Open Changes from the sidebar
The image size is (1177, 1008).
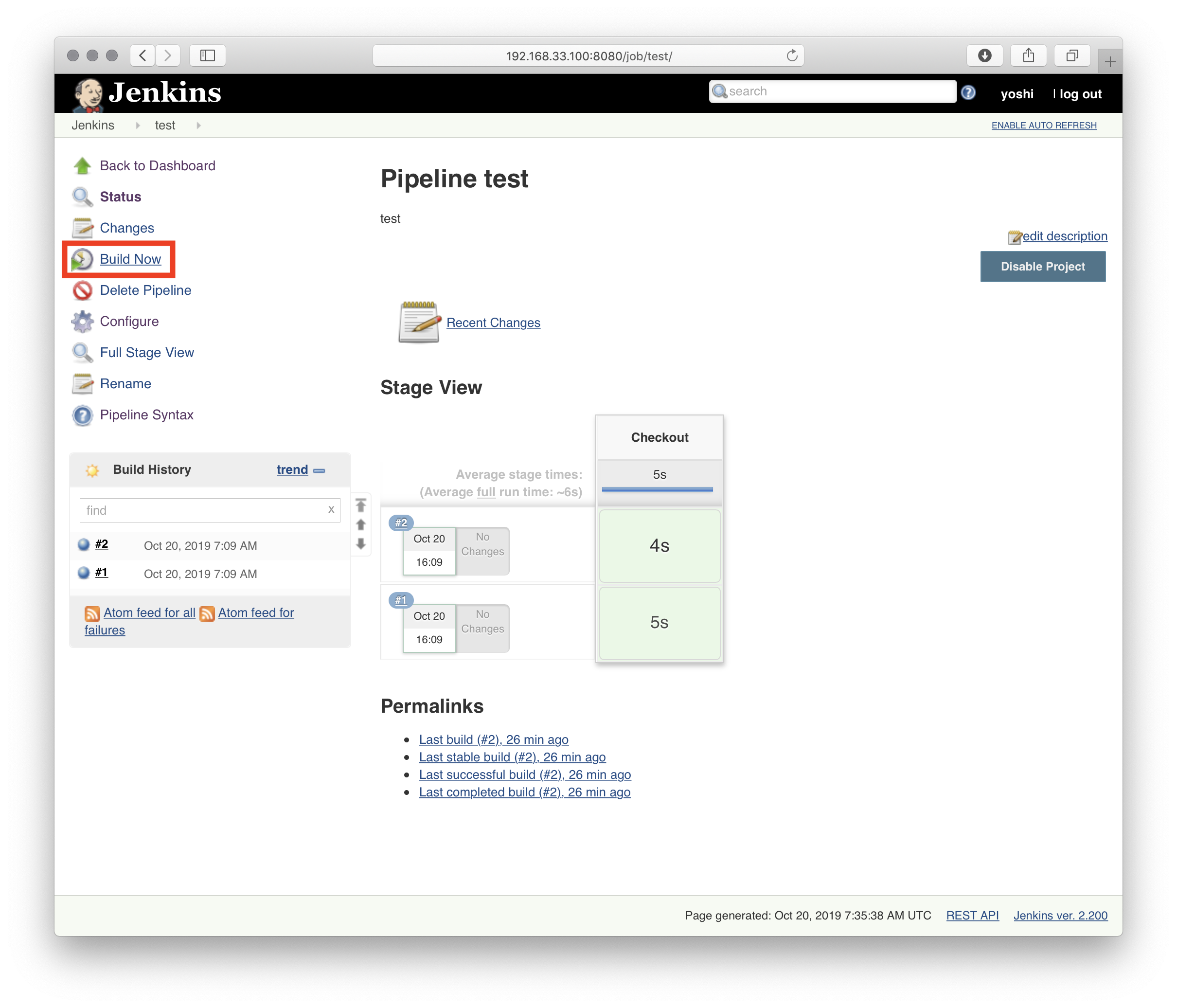[126, 228]
